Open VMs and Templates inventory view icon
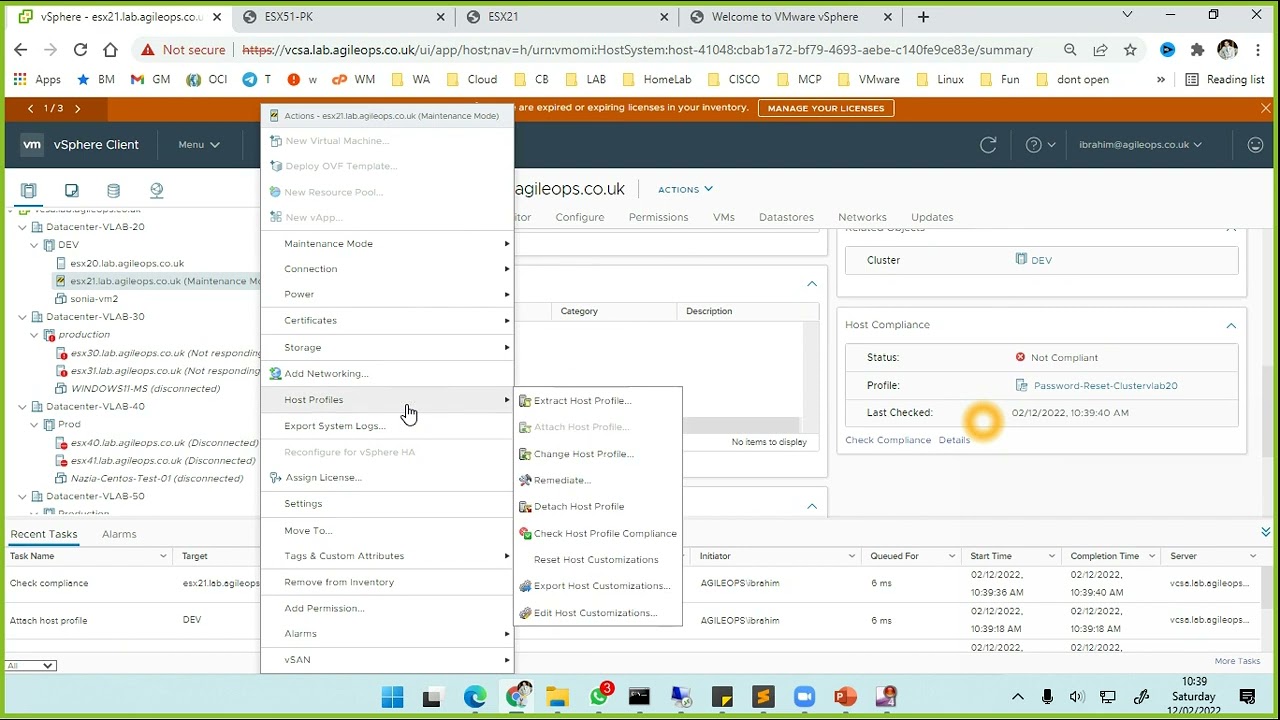This screenshot has height=720, width=1280. (x=71, y=190)
